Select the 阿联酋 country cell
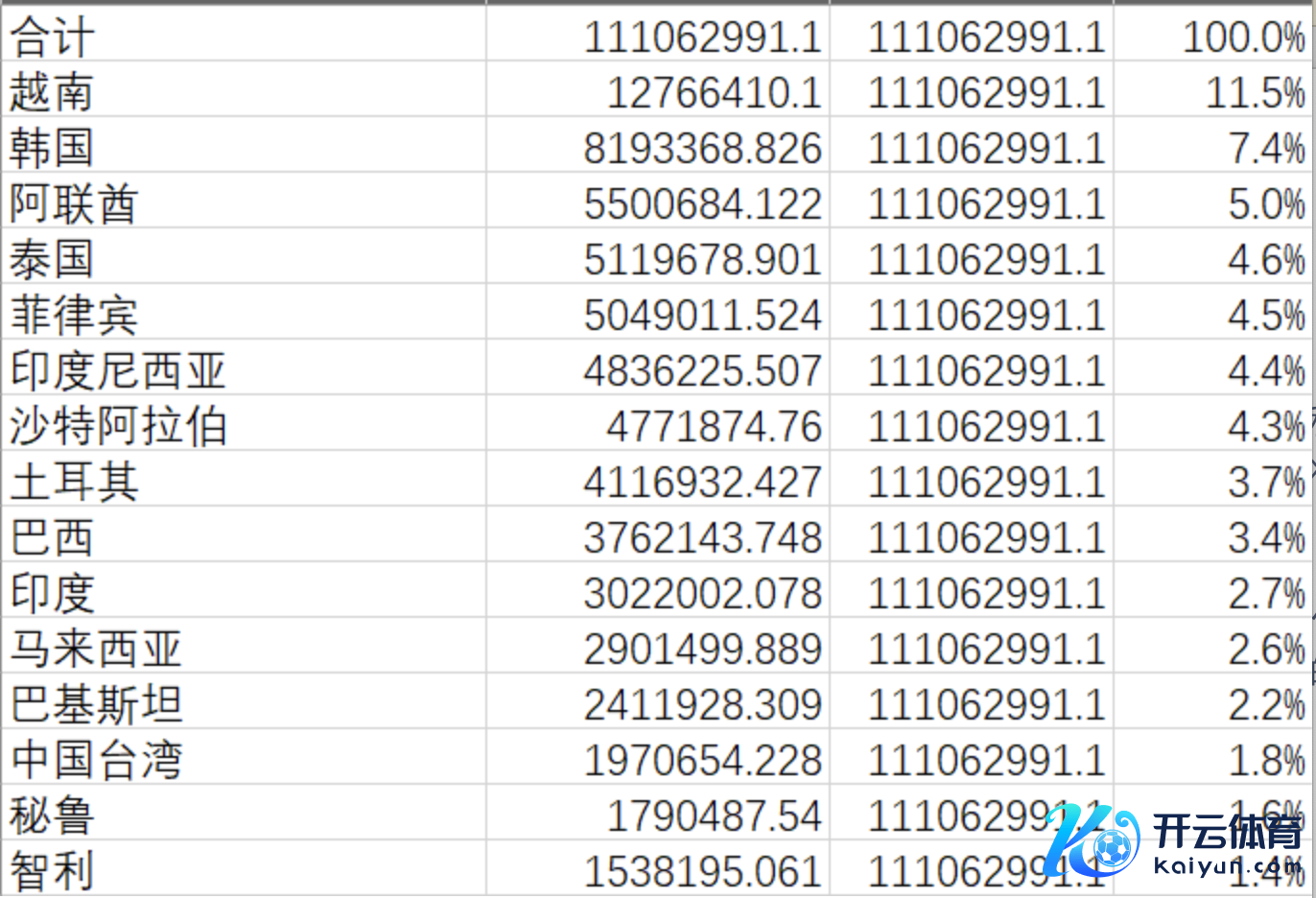This screenshot has height=898, width=1316. (x=74, y=204)
